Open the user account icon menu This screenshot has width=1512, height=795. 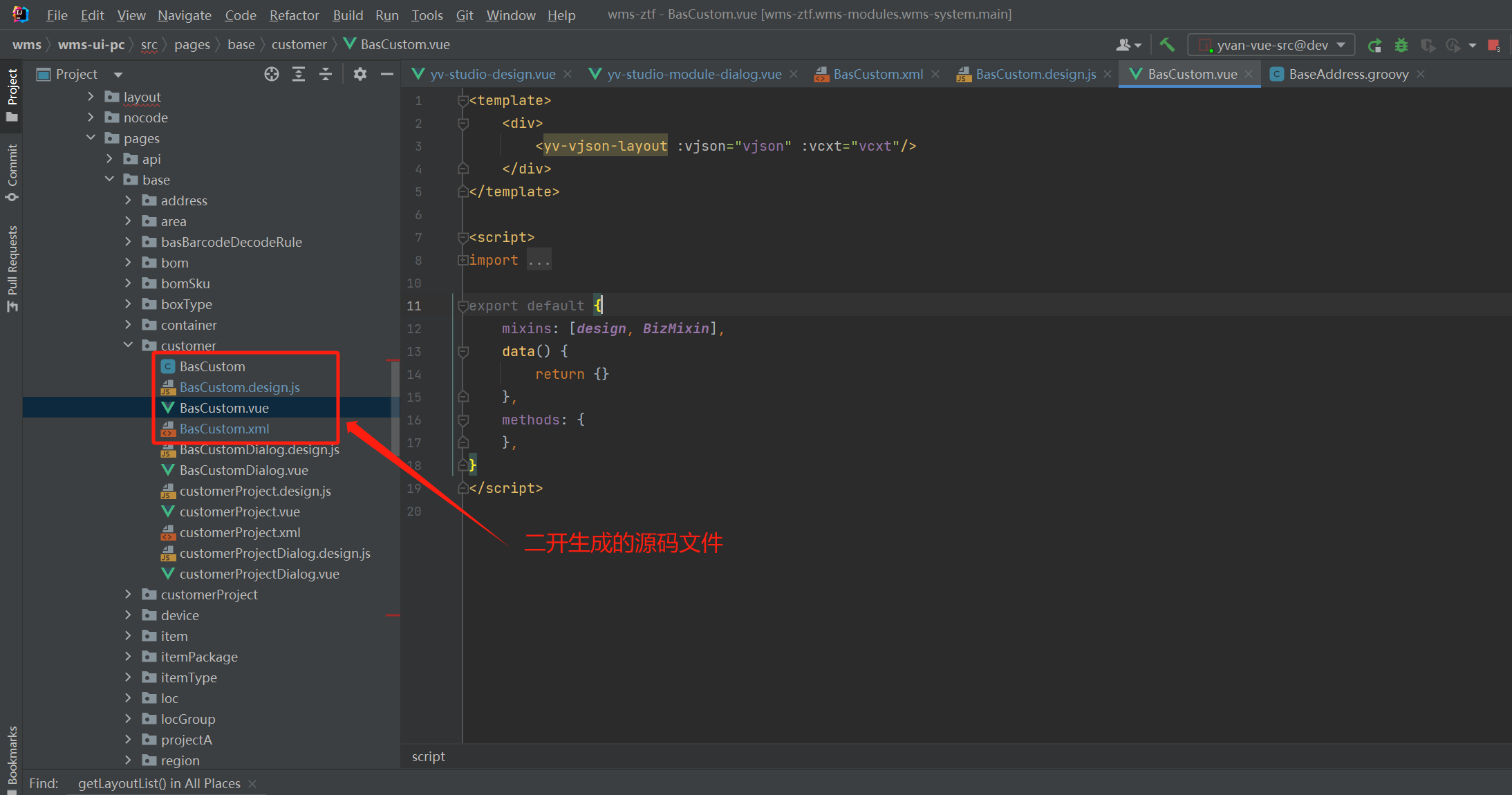pyautogui.click(x=1128, y=45)
